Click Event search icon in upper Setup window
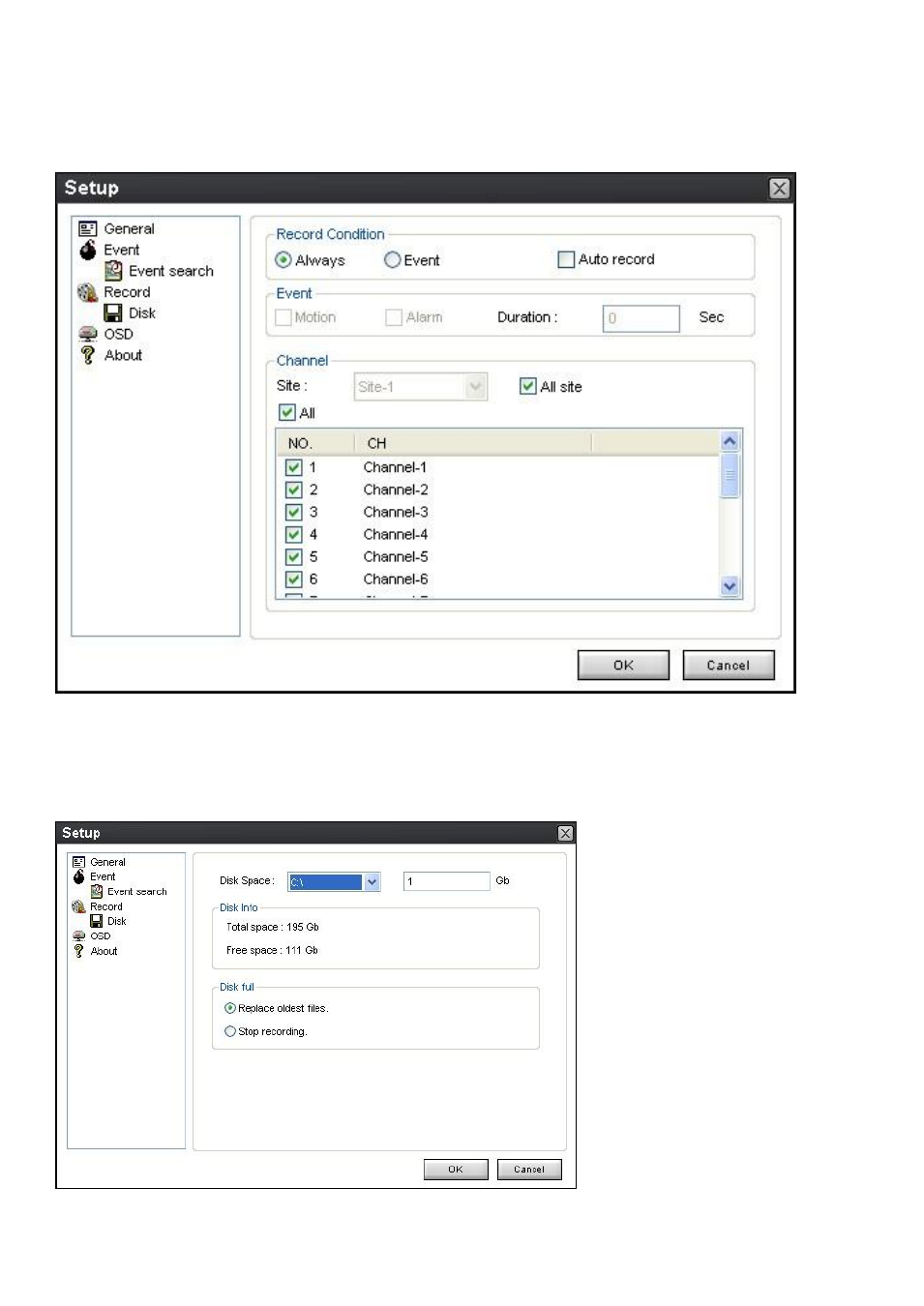The width and height of the screenshot is (924, 1306). [x=113, y=271]
